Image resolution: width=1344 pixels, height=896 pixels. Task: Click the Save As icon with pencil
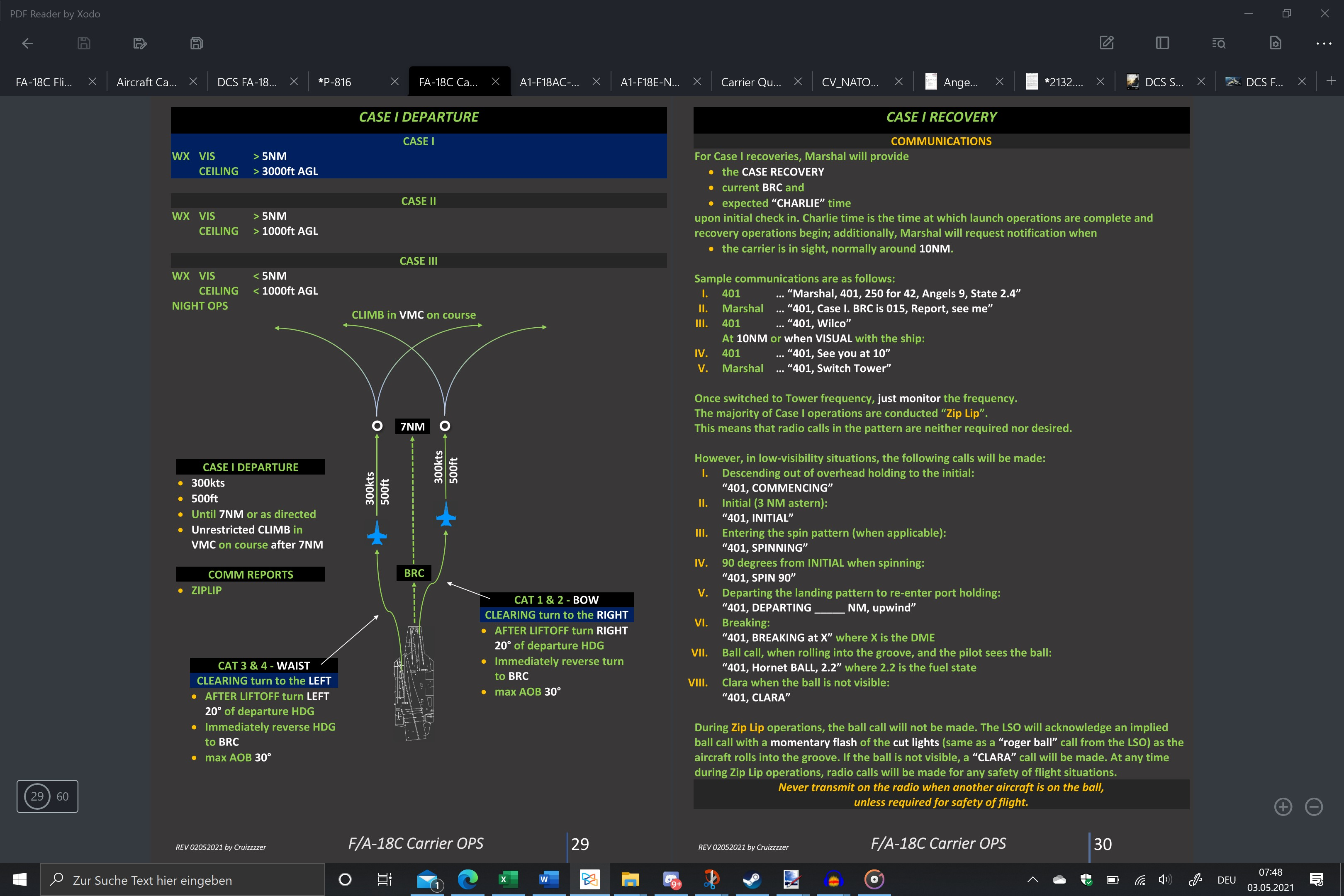click(x=140, y=44)
